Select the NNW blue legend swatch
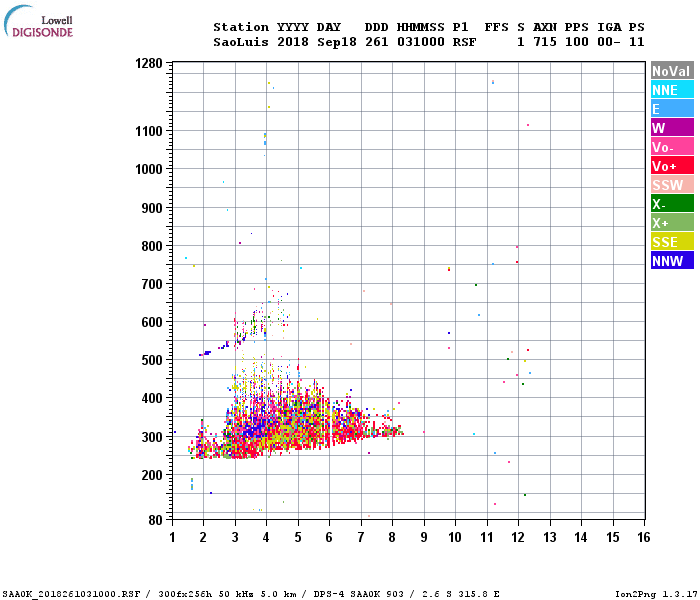Viewport: 700px width, 600px height. [x=672, y=260]
